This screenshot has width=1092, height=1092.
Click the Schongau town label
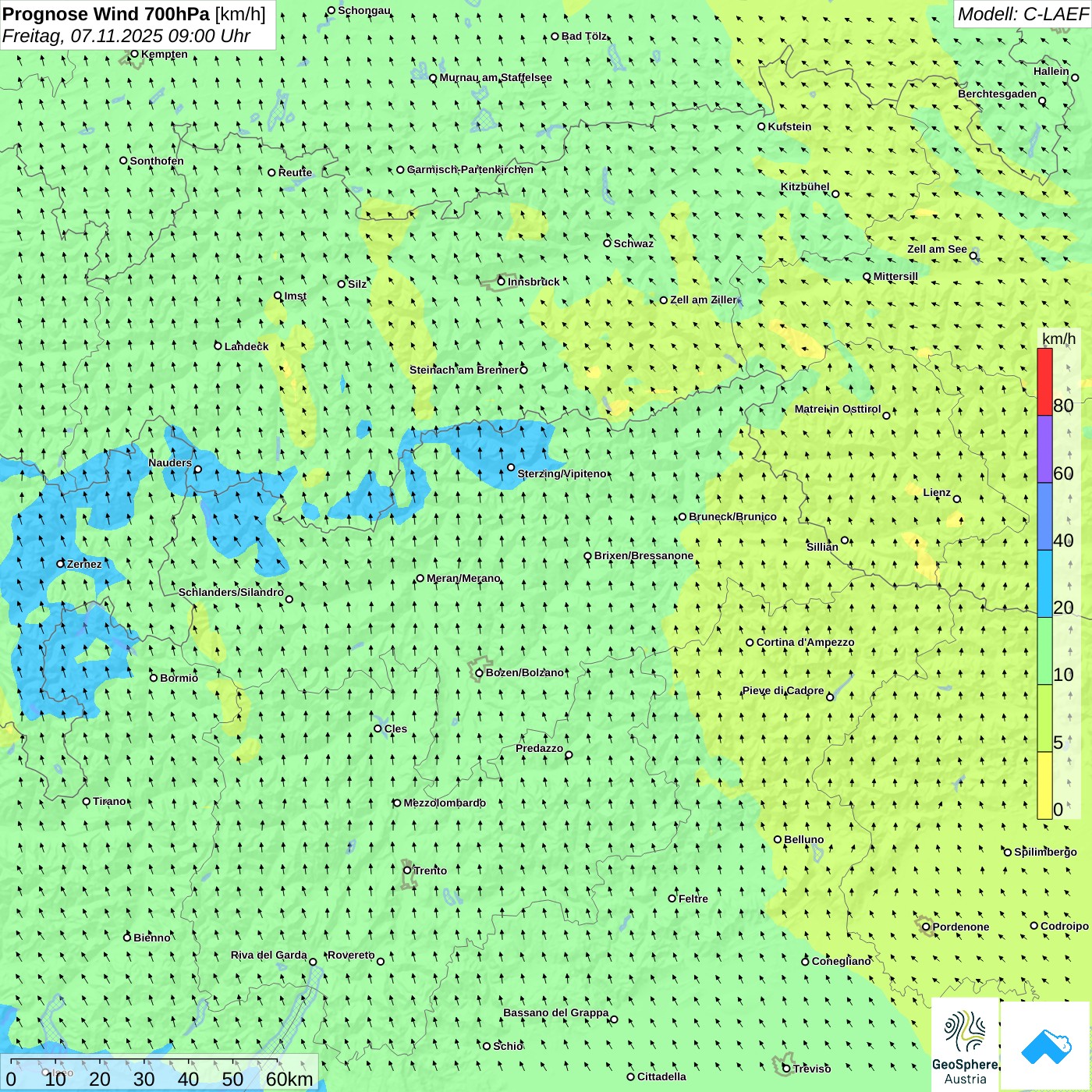pyautogui.click(x=363, y=10)
